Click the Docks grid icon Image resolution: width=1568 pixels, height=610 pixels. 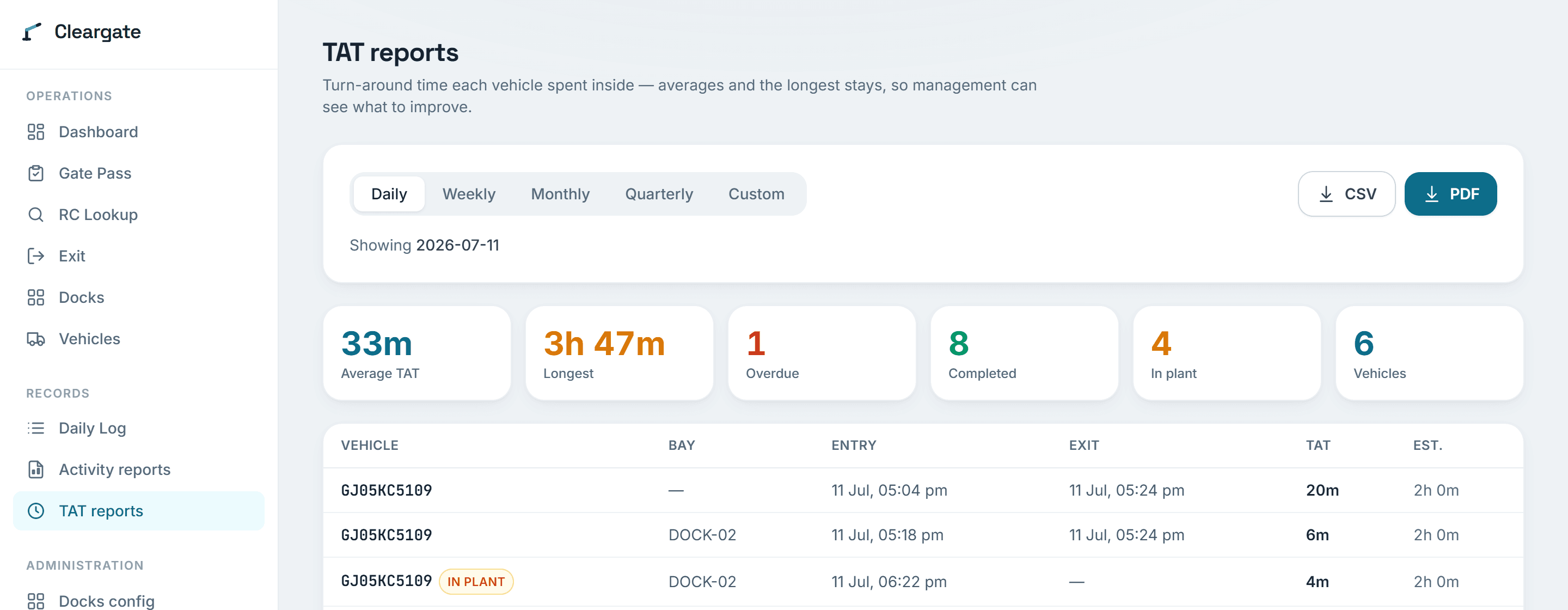click(36, 298)
